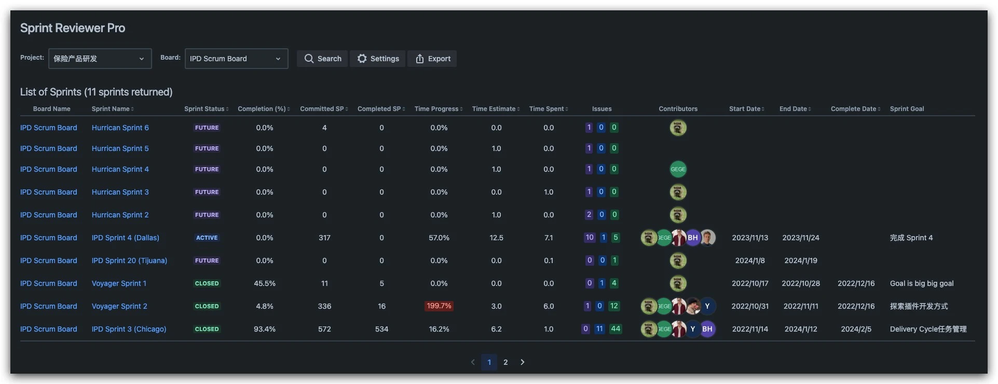Open Hurrican Sprint 4 link

120,169
